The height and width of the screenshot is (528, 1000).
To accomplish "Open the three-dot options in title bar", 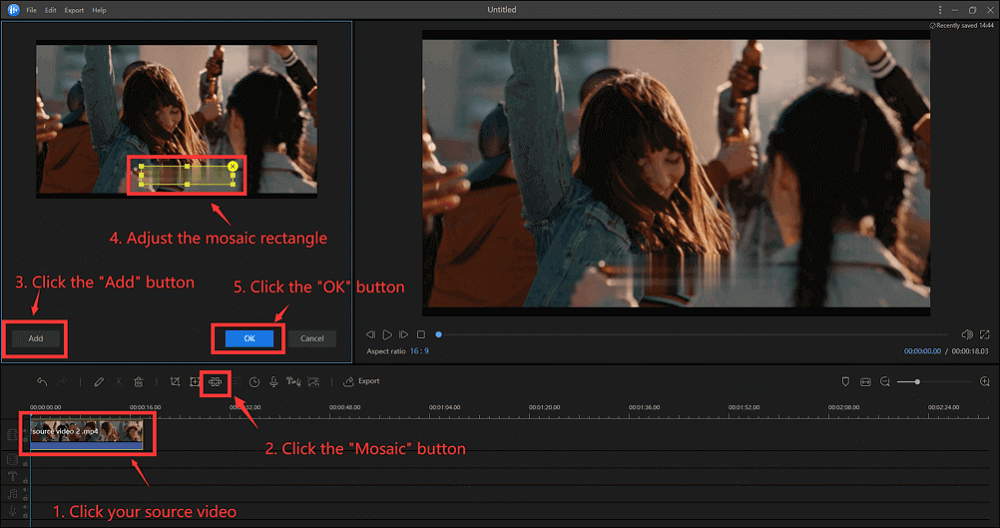I will coord(939,10).
